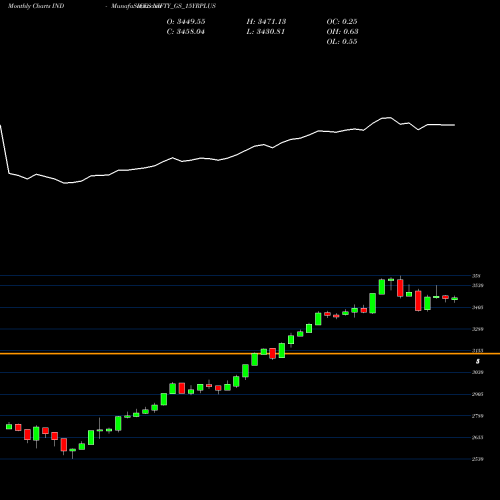This screenshot has height=500, width=500.
Task: Click the 3529 price axis label
Action: tap(478, 286)
